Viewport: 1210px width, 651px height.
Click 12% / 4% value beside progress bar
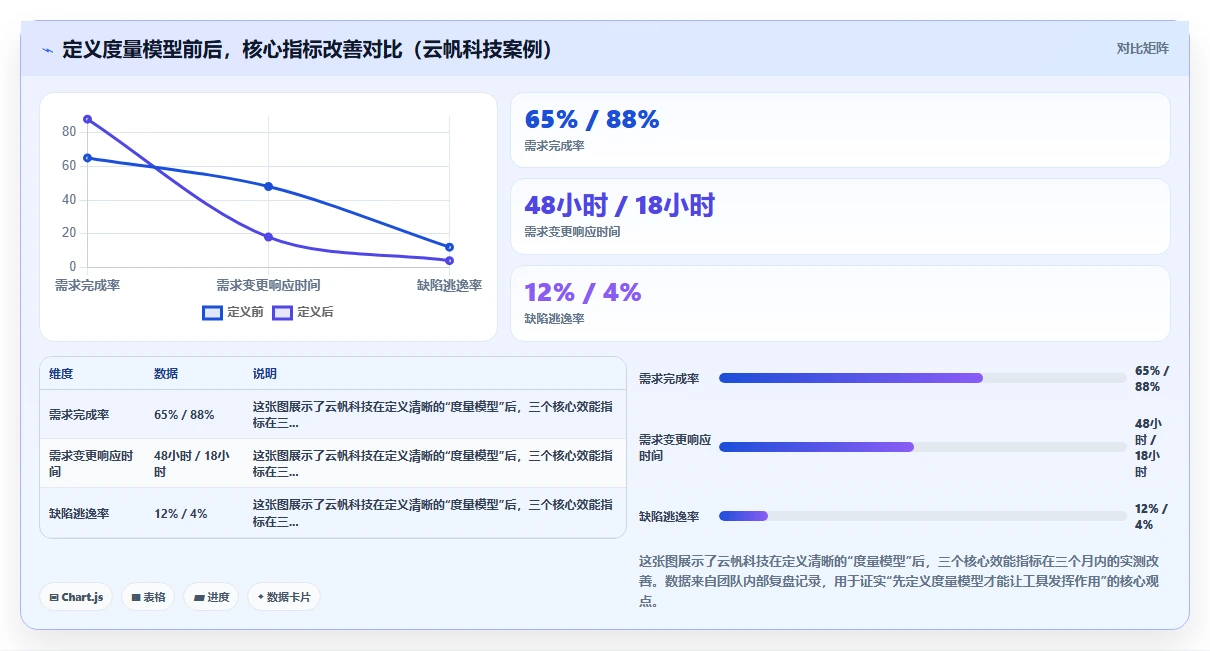(x=1151, y=517)
